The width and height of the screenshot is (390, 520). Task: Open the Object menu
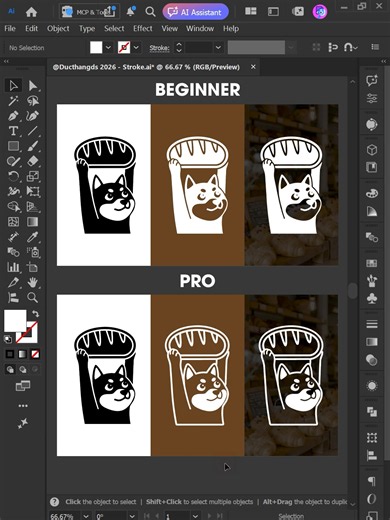tap(58, 29)
